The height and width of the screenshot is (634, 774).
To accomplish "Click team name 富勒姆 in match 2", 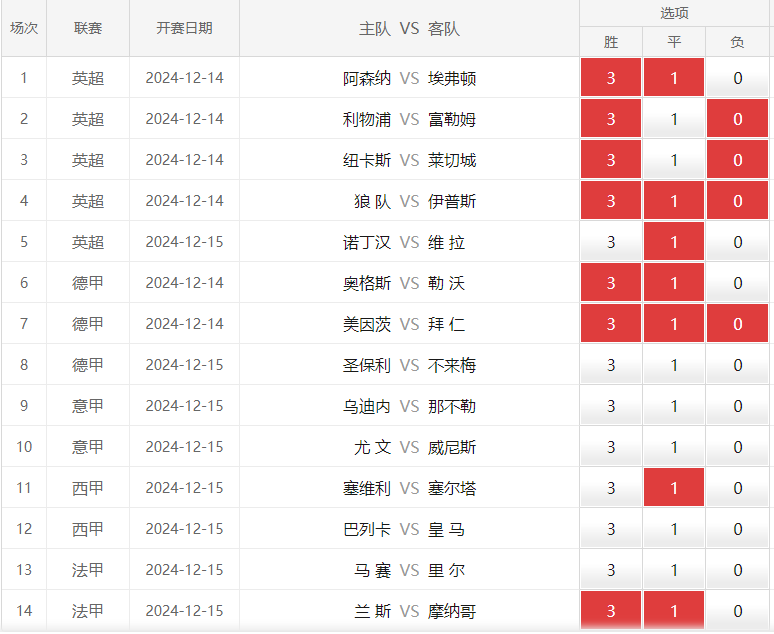I will click(x=452, y=119).
